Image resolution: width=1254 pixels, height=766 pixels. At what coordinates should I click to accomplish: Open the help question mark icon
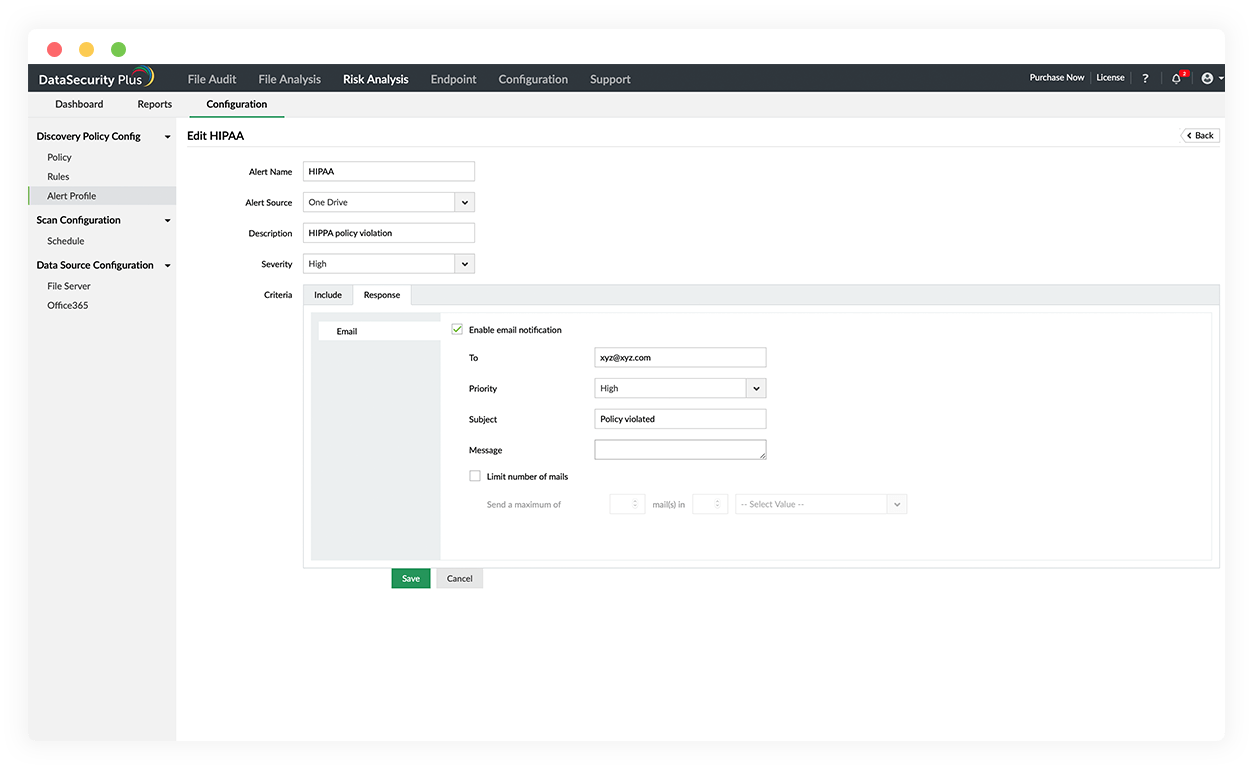(x=1145, y=78)
